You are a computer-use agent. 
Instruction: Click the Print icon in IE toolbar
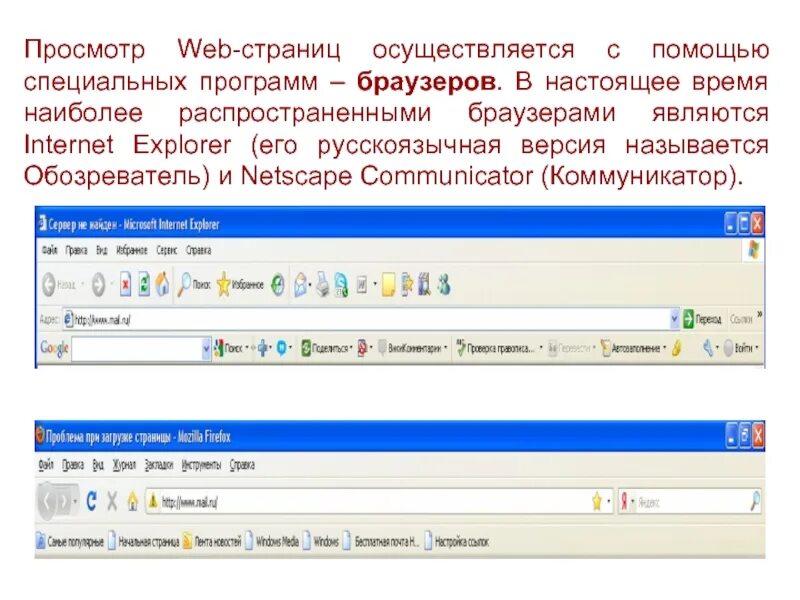point(322,285)
